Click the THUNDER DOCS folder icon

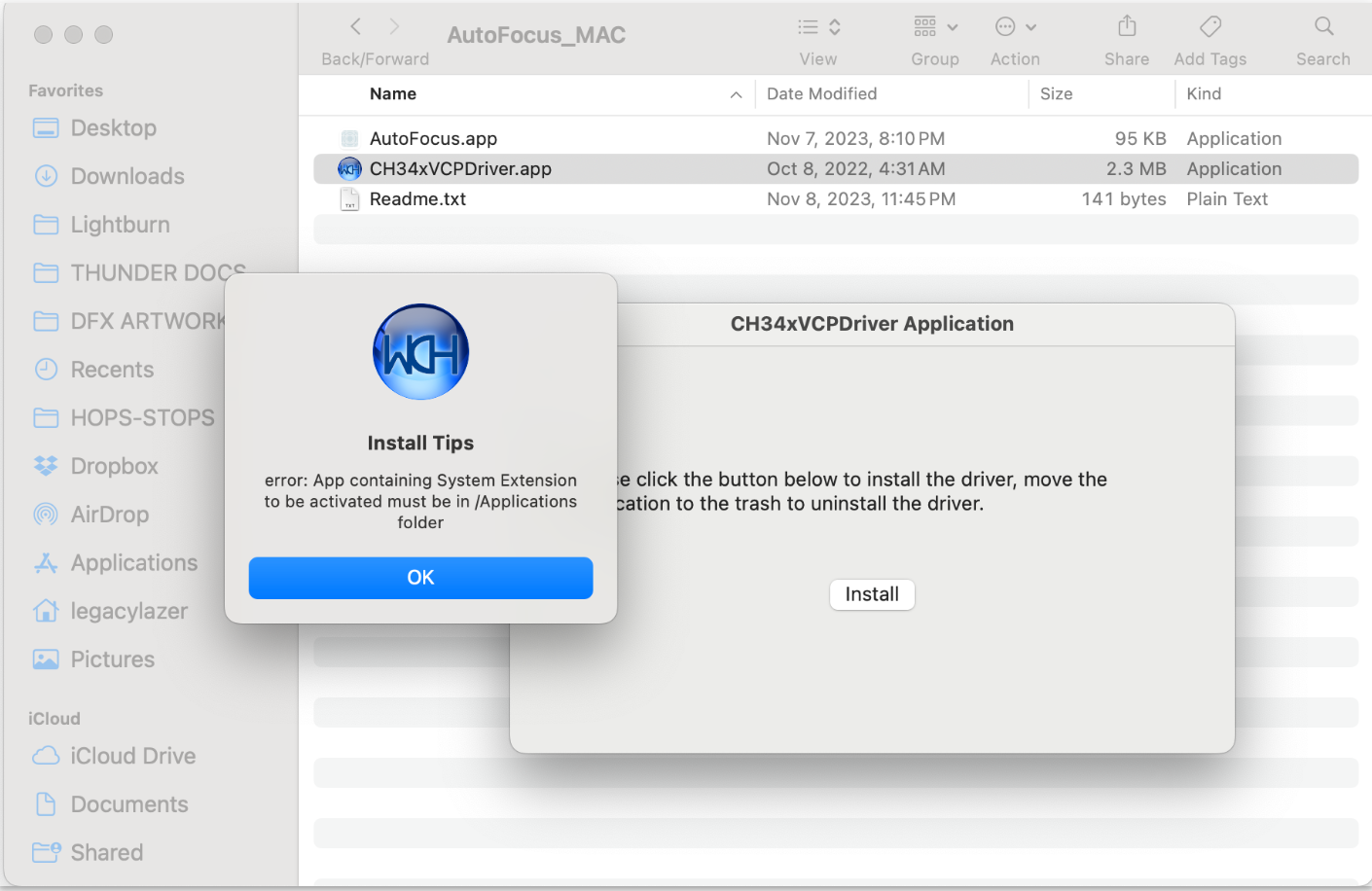tap(46, 272)
